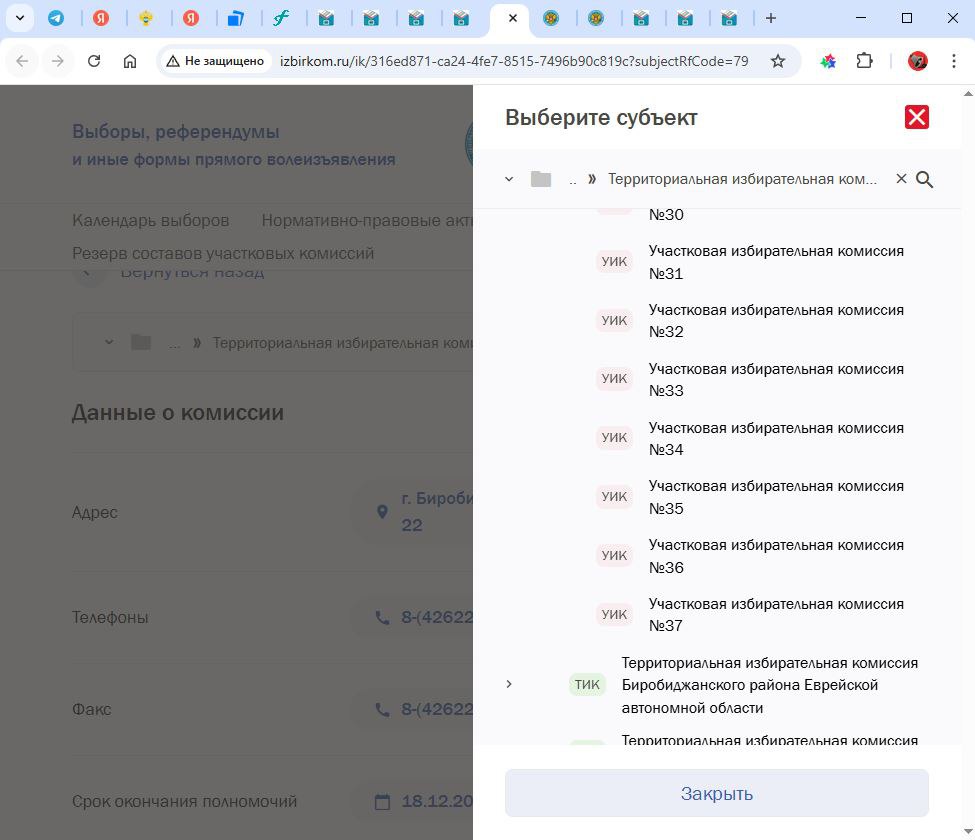Screen dimensions: 975x840
Task: Switch to the blue document icon tab
Action: pos(236,19)
